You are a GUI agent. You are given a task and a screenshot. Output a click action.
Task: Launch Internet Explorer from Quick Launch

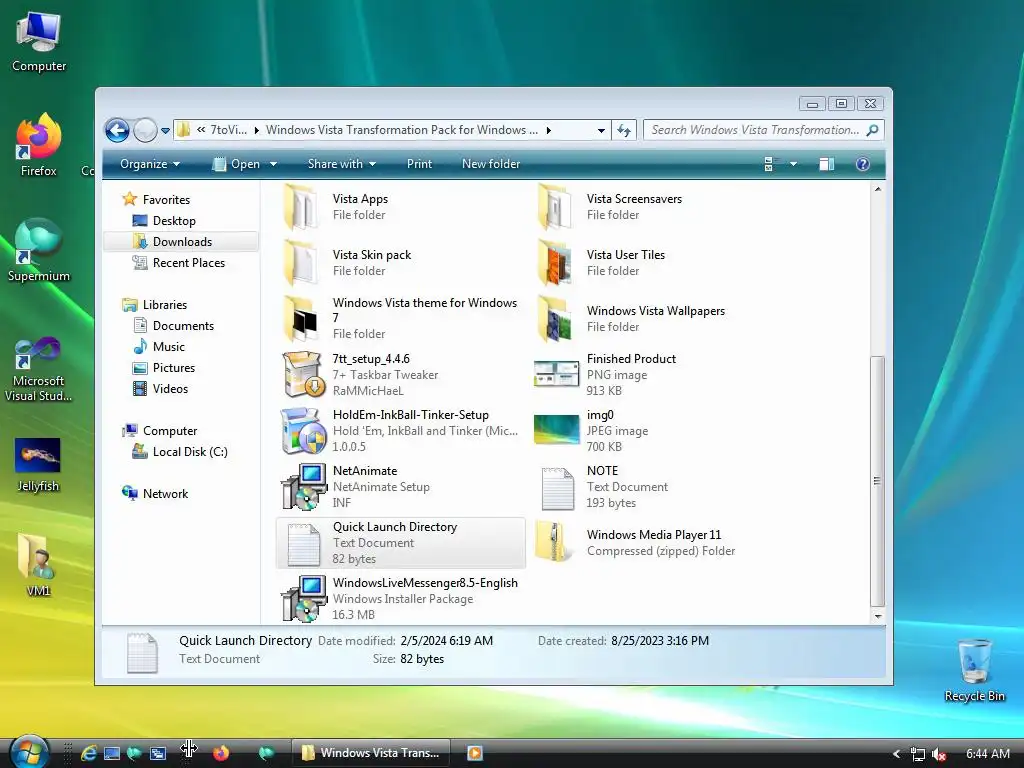coord(88,753)
